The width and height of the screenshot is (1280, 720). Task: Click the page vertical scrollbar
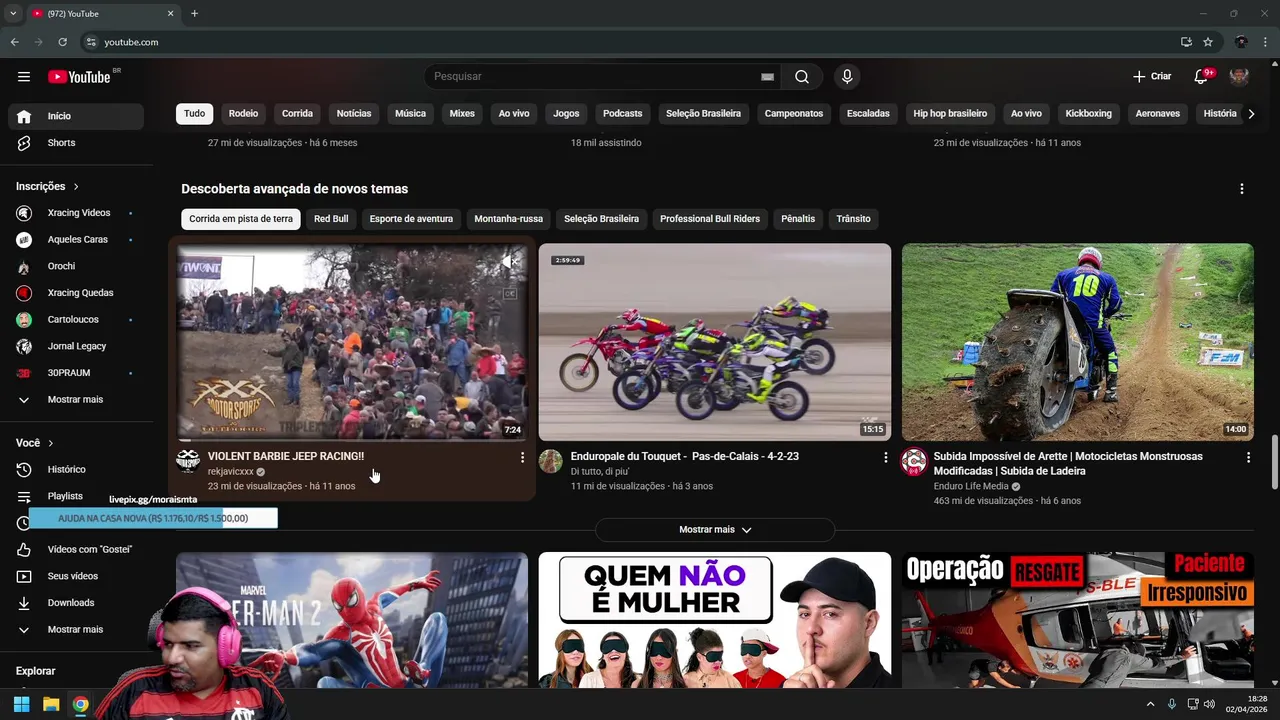click(x=1274, y=462)
